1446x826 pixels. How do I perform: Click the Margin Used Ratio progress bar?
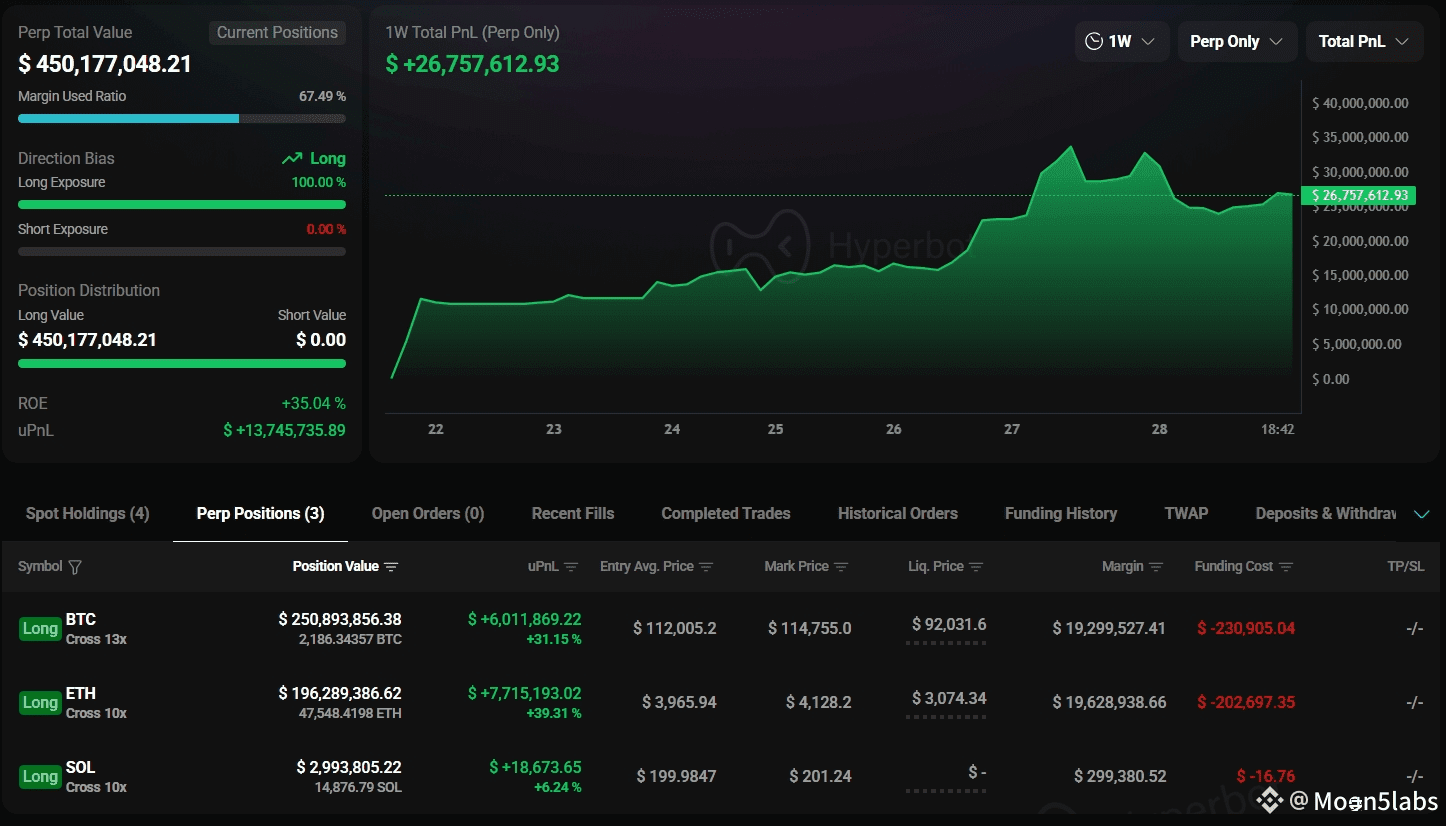pos(182,118)
